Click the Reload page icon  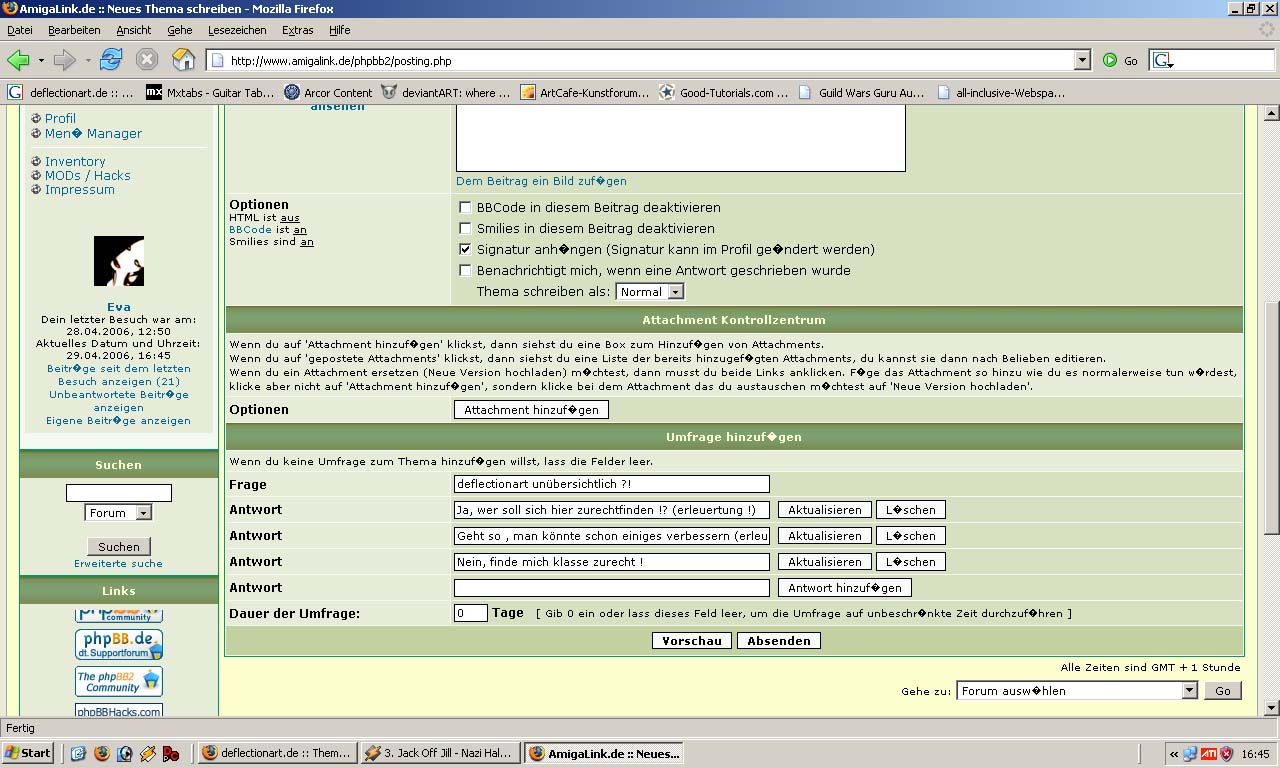tap(111, 60)
